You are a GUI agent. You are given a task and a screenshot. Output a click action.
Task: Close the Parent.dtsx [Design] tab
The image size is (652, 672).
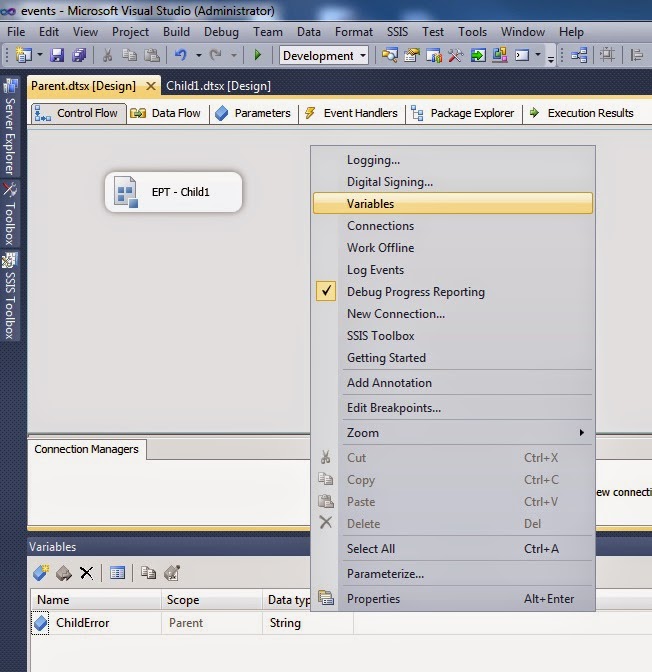tap(150, 86)
